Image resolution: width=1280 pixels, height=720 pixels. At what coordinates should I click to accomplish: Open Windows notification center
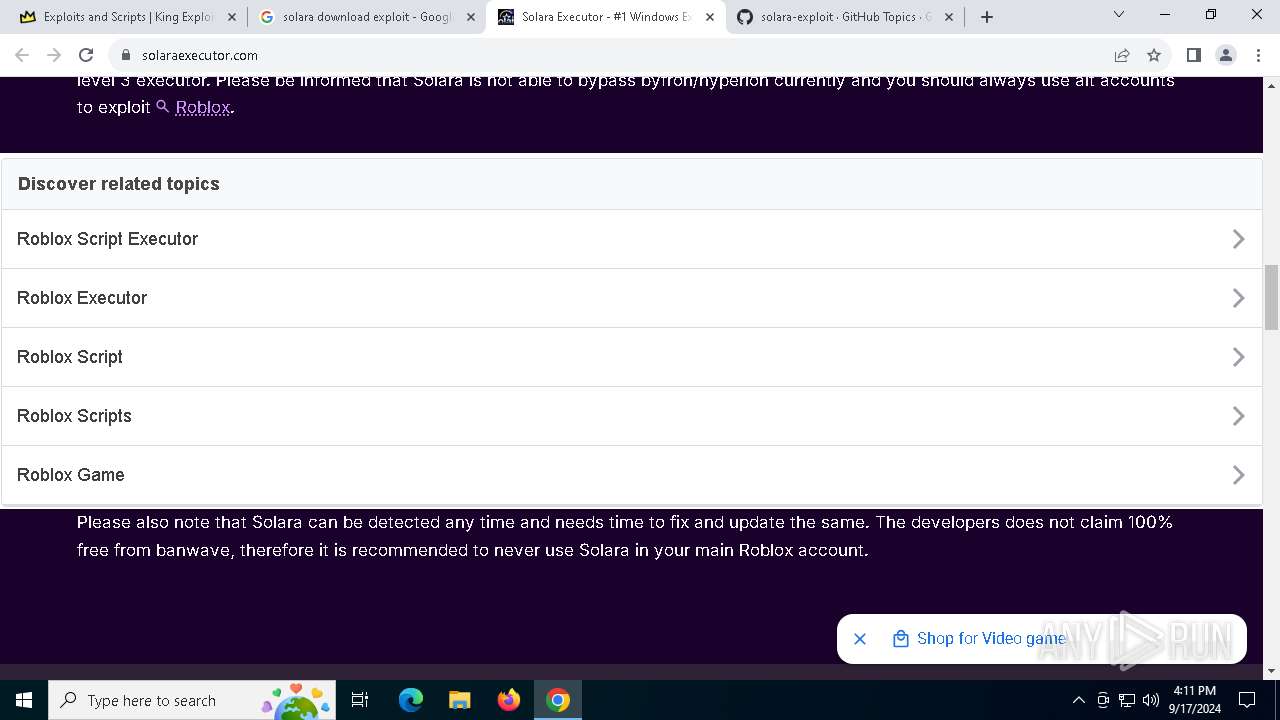pyautogui.click(x=1247, y=700)
